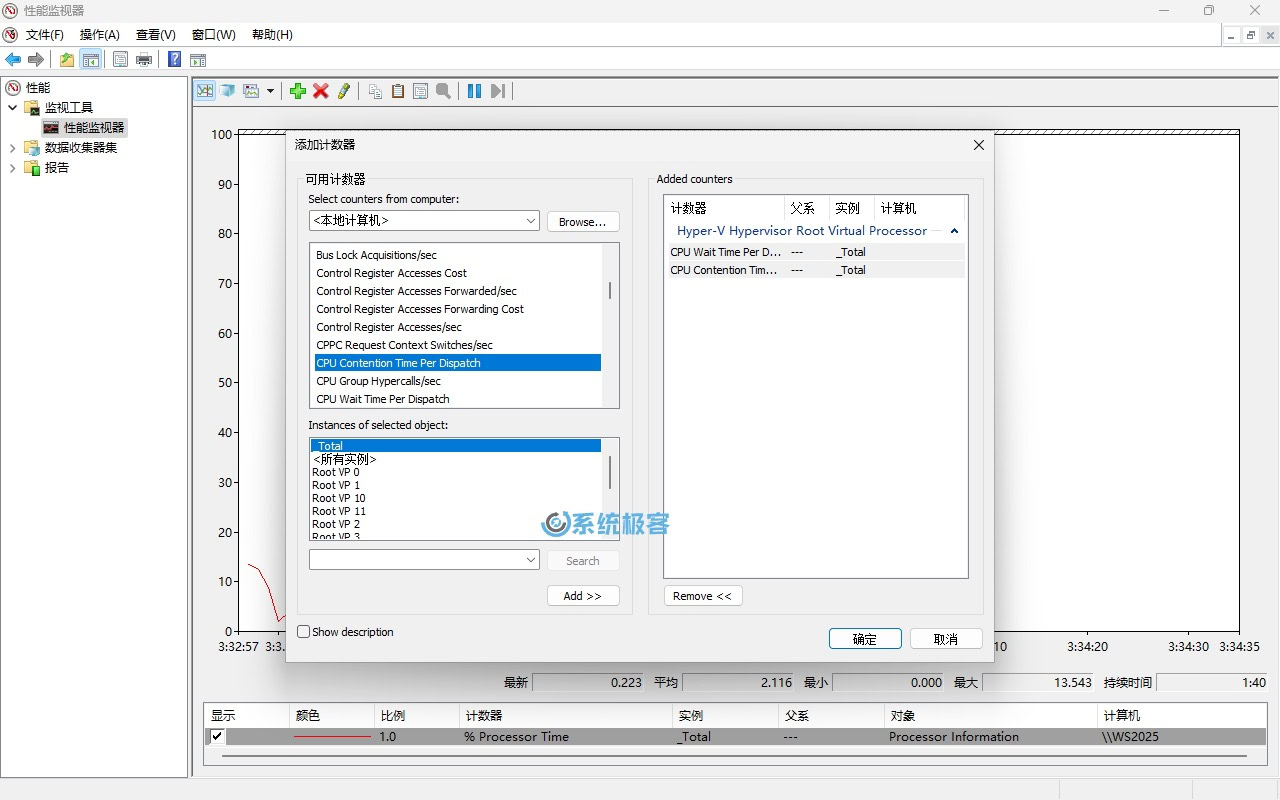Open the 文件(F) menu
This screenshot has width=1280, height=800.
pyautogui.click(x=45, y=34)
